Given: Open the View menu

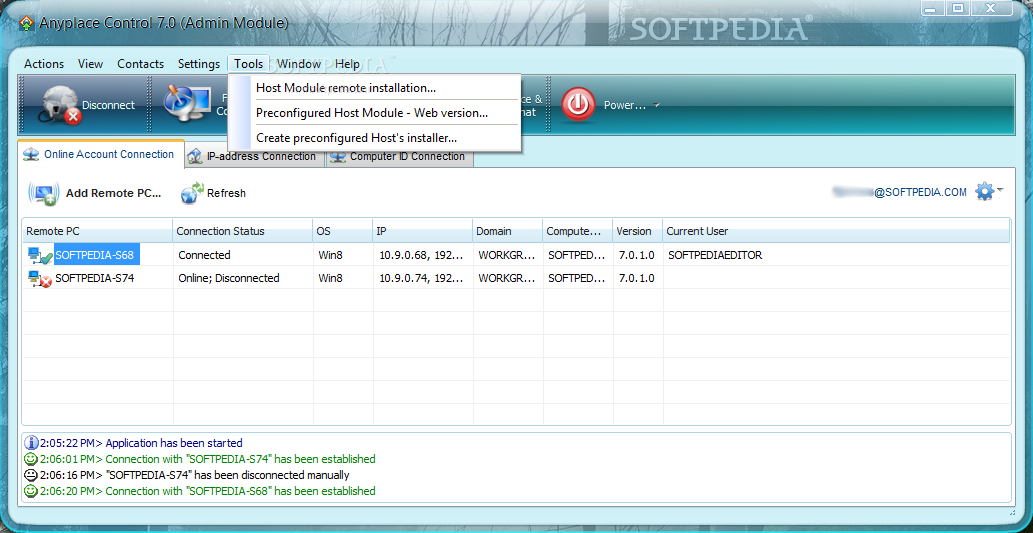Looking at the screenshot, I should (90, 64).
